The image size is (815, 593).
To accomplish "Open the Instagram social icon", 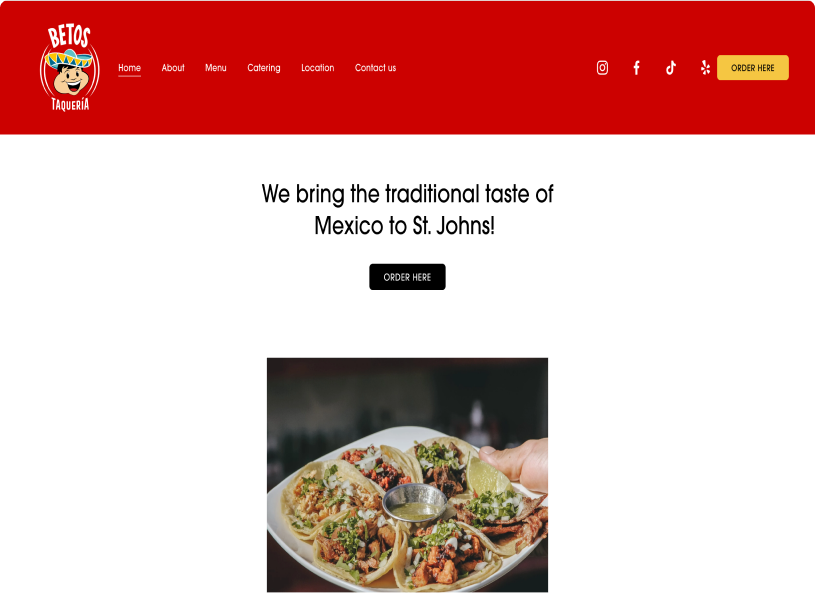I will click(602, 68).
